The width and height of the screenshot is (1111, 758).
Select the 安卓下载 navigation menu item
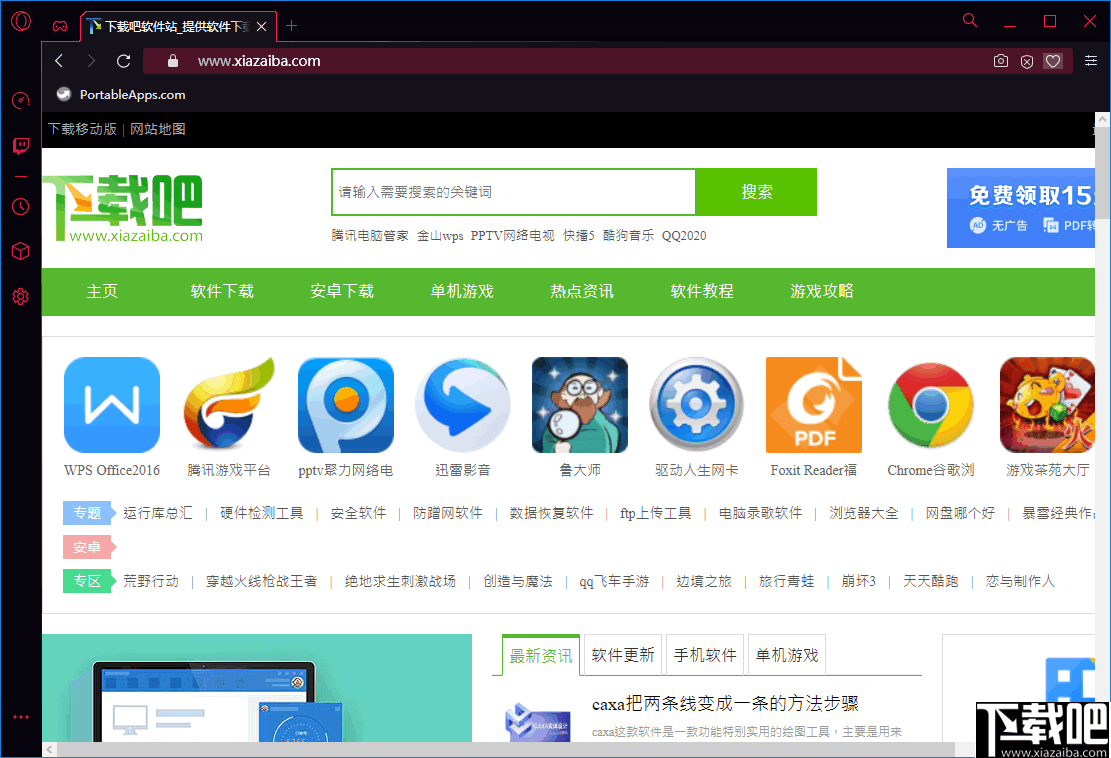[342, 291]
